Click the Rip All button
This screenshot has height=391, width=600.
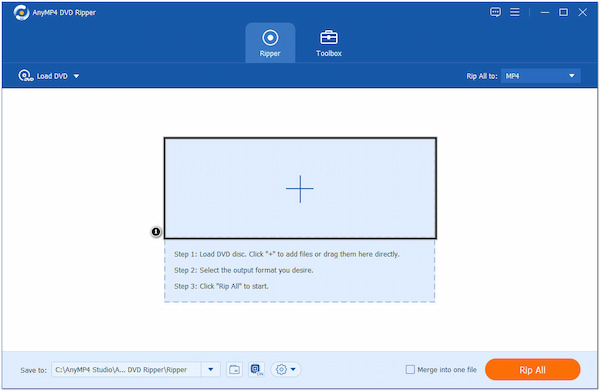[532, 370]
